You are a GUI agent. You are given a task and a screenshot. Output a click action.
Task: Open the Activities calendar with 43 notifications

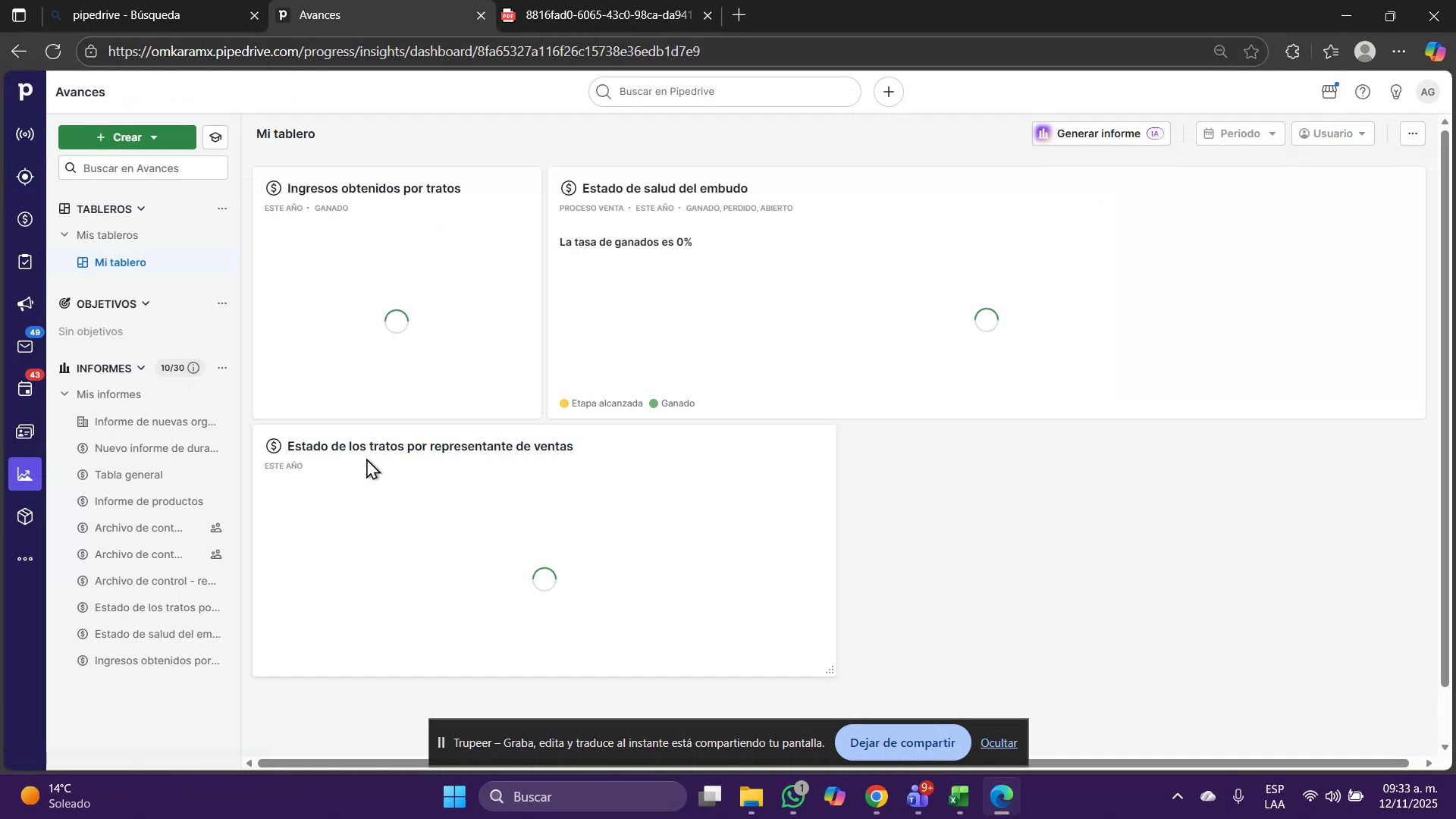pyautogui.click(x=25, y=388)
